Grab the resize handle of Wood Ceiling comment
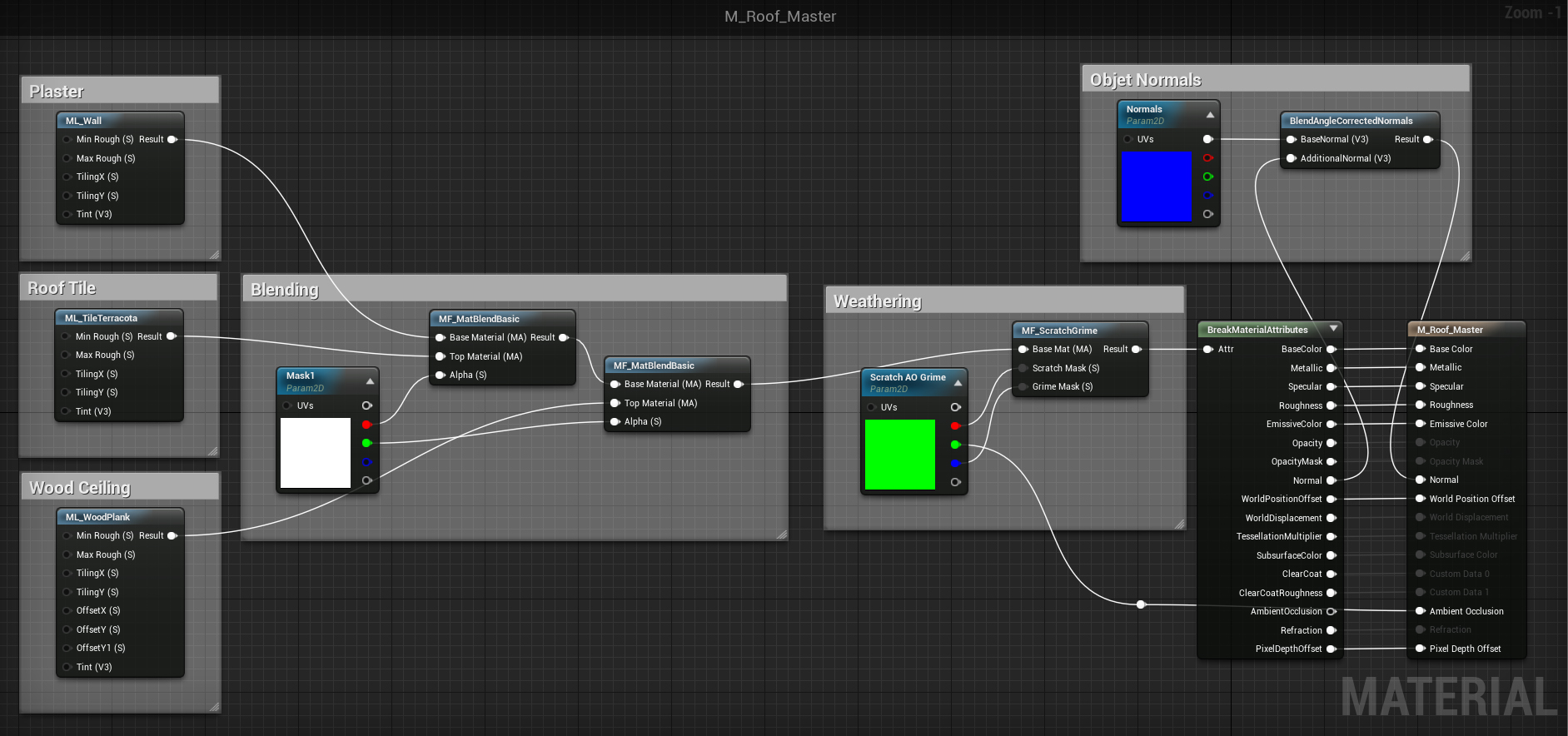 pyautogui.click(x=214, y=706)
